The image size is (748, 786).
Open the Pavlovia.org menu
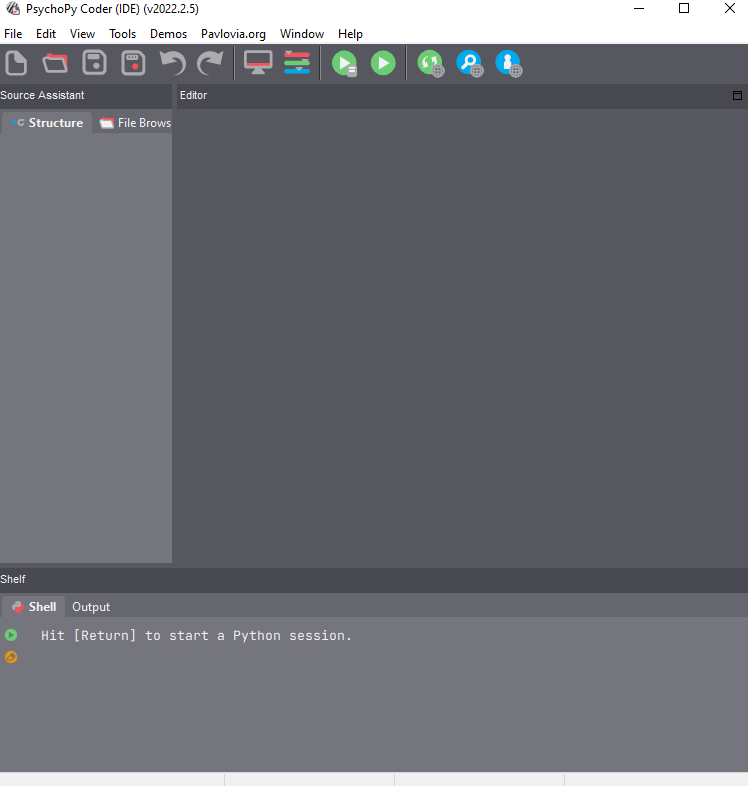[x=233, y=34]
